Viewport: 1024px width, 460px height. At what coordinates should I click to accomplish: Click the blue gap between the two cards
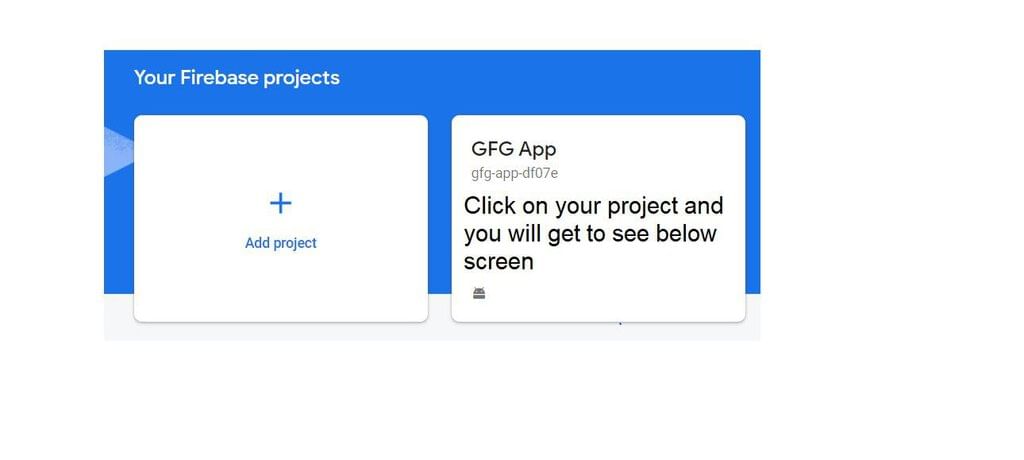coord(439,200)
